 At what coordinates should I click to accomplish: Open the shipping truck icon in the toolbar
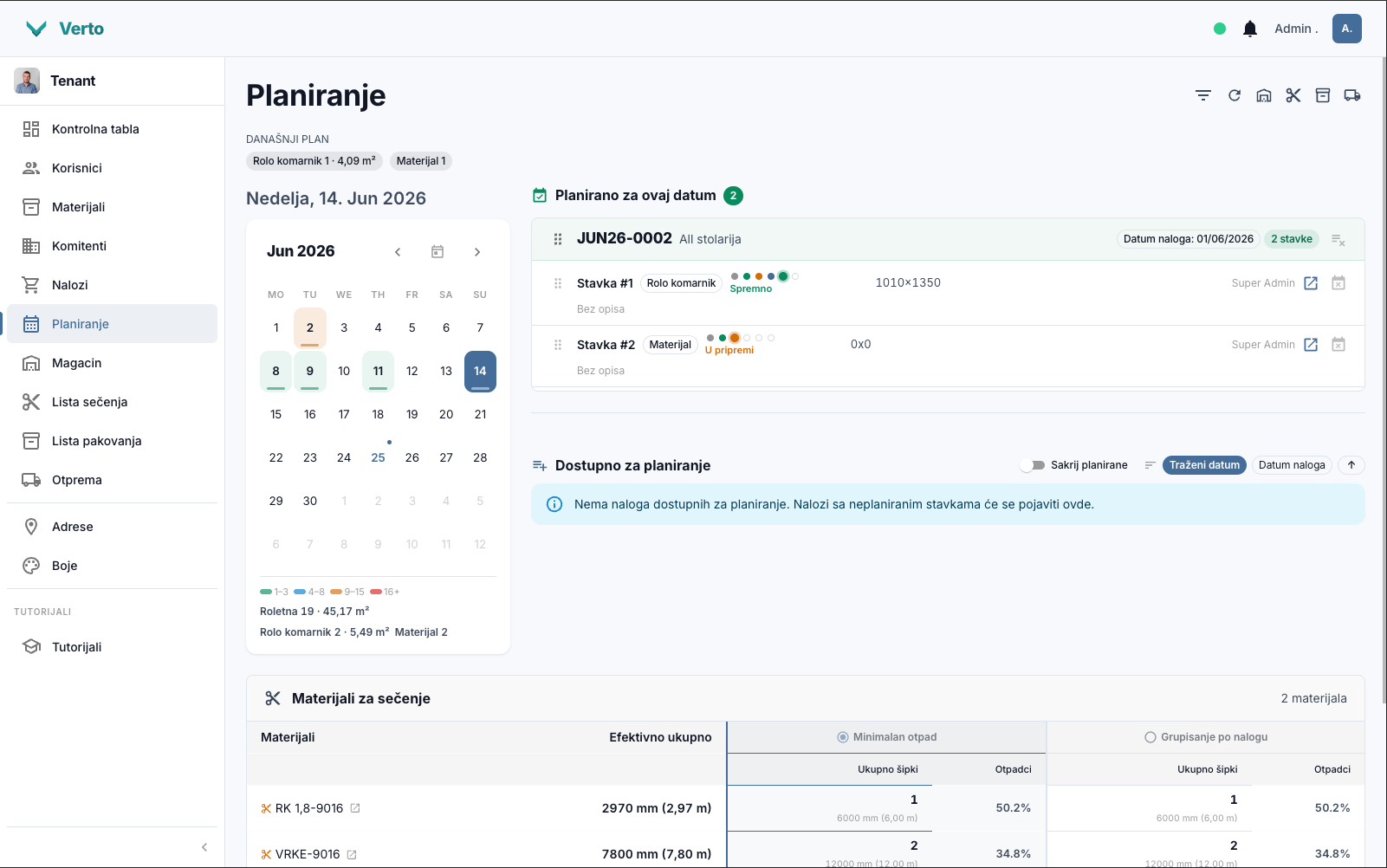coord(1352,95)
